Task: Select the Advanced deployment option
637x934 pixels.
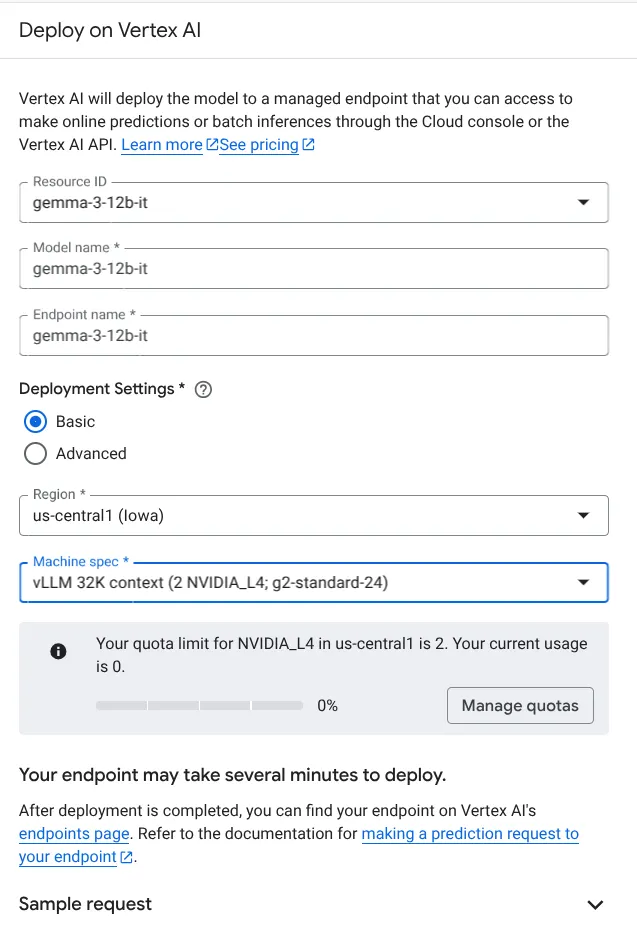Action: (x=35, y=454)
